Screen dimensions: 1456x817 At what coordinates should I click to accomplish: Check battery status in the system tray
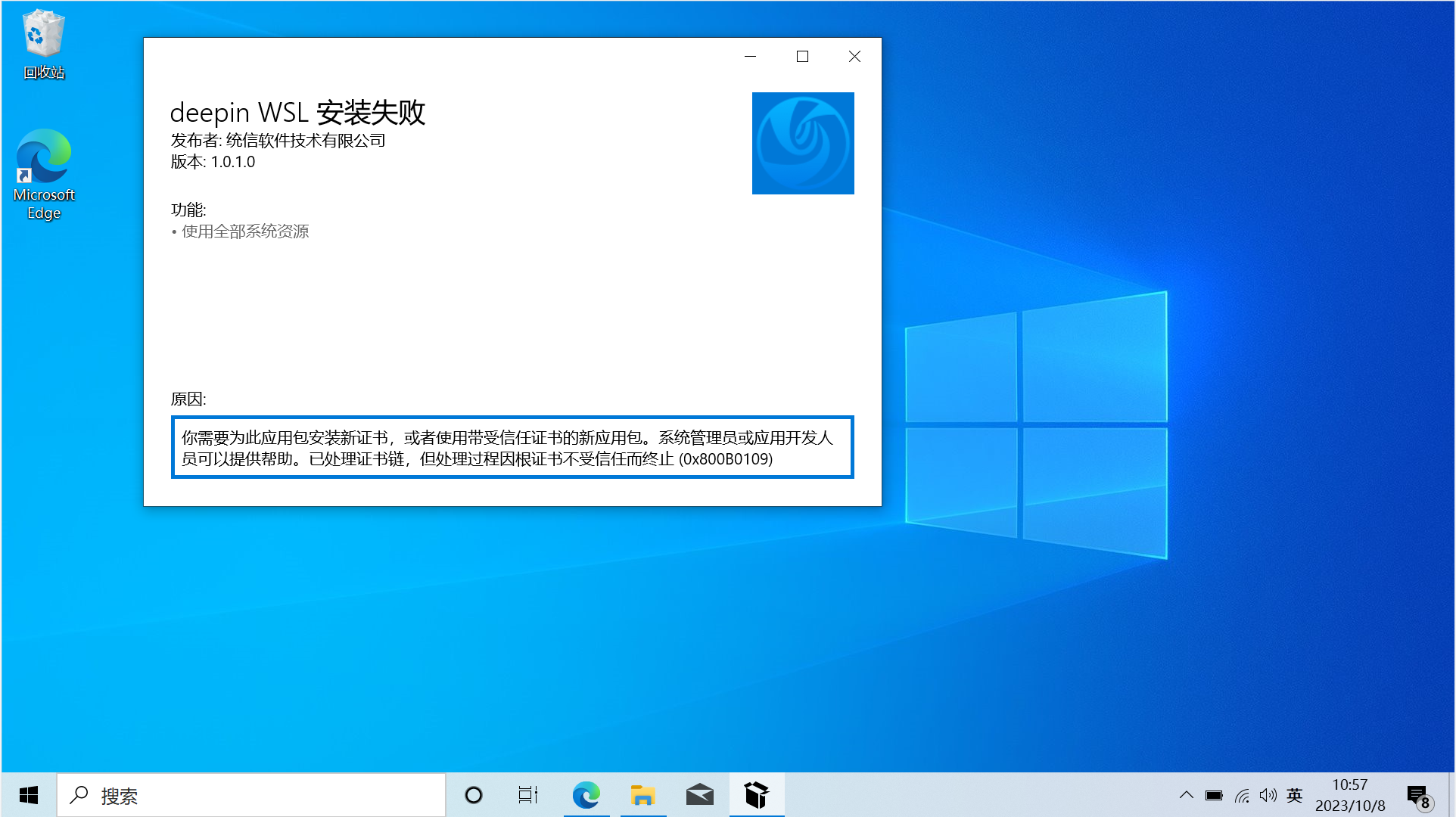tap(1214, 795)
